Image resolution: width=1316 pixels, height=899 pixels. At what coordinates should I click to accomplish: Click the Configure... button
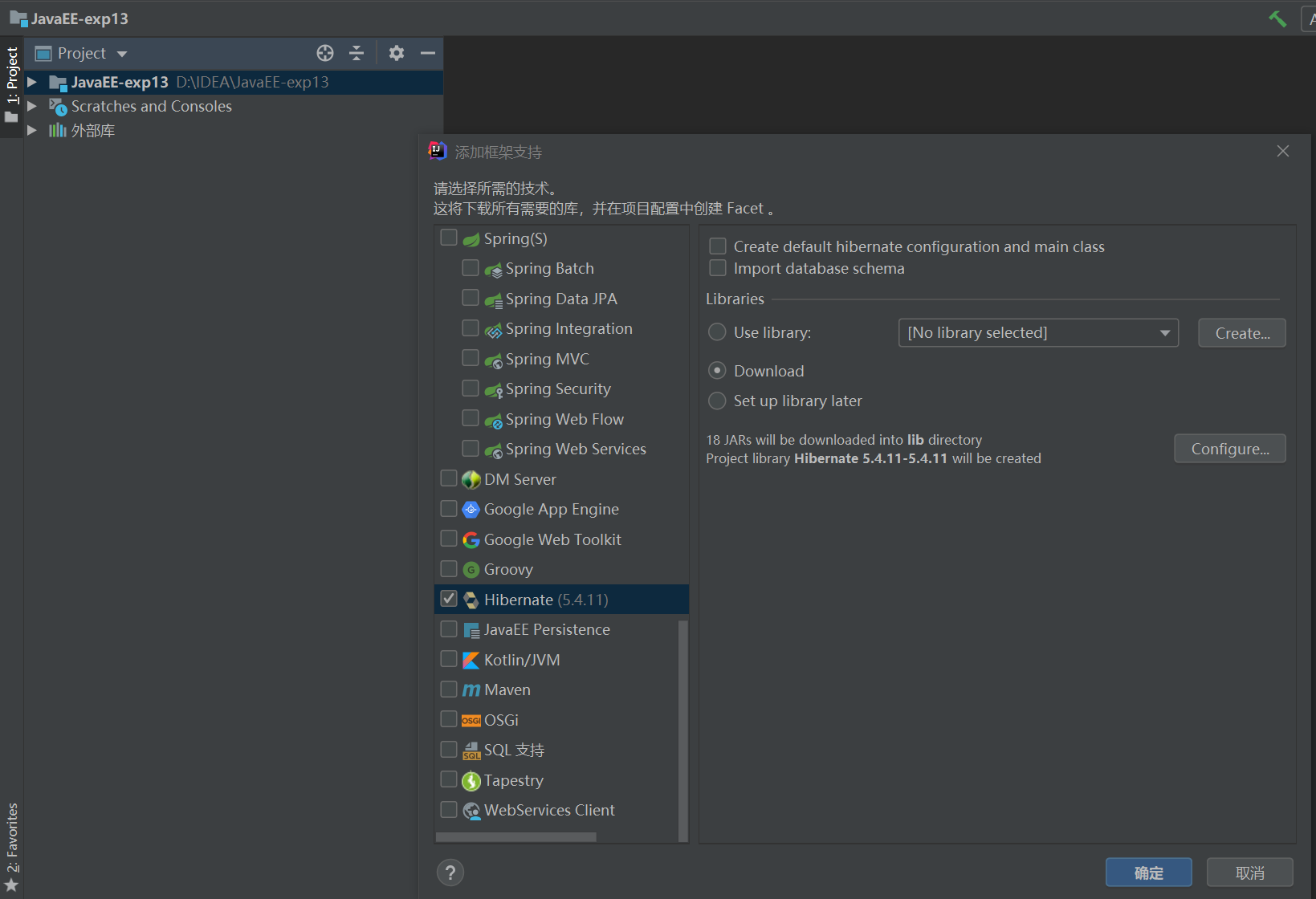1230,449
